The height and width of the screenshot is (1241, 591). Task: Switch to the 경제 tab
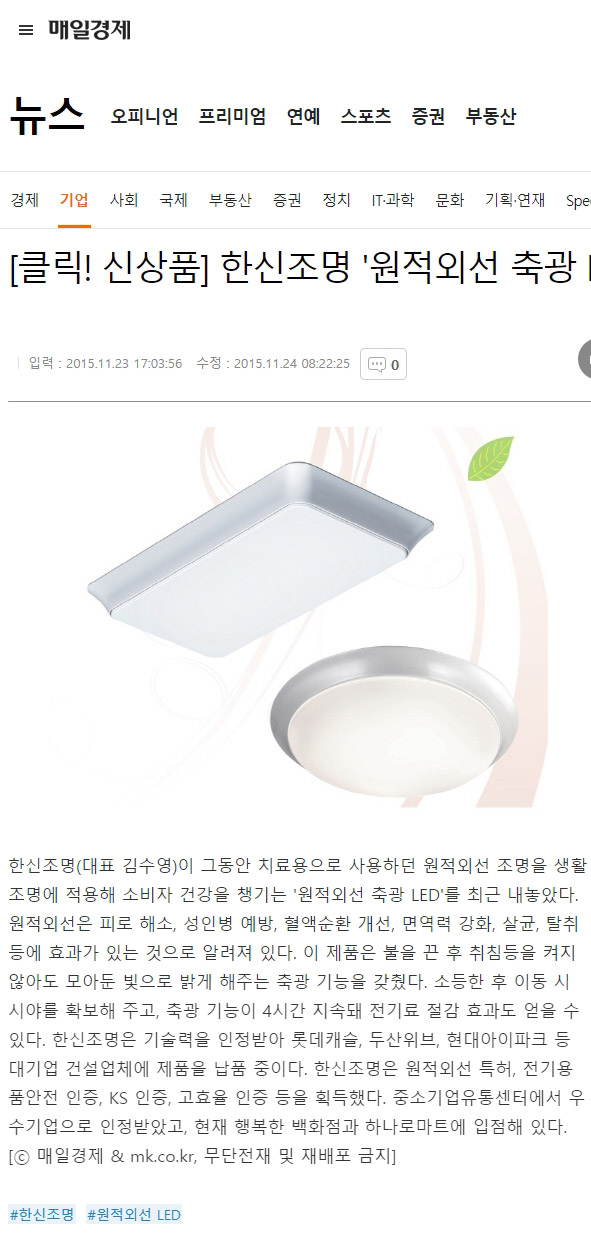25,200
